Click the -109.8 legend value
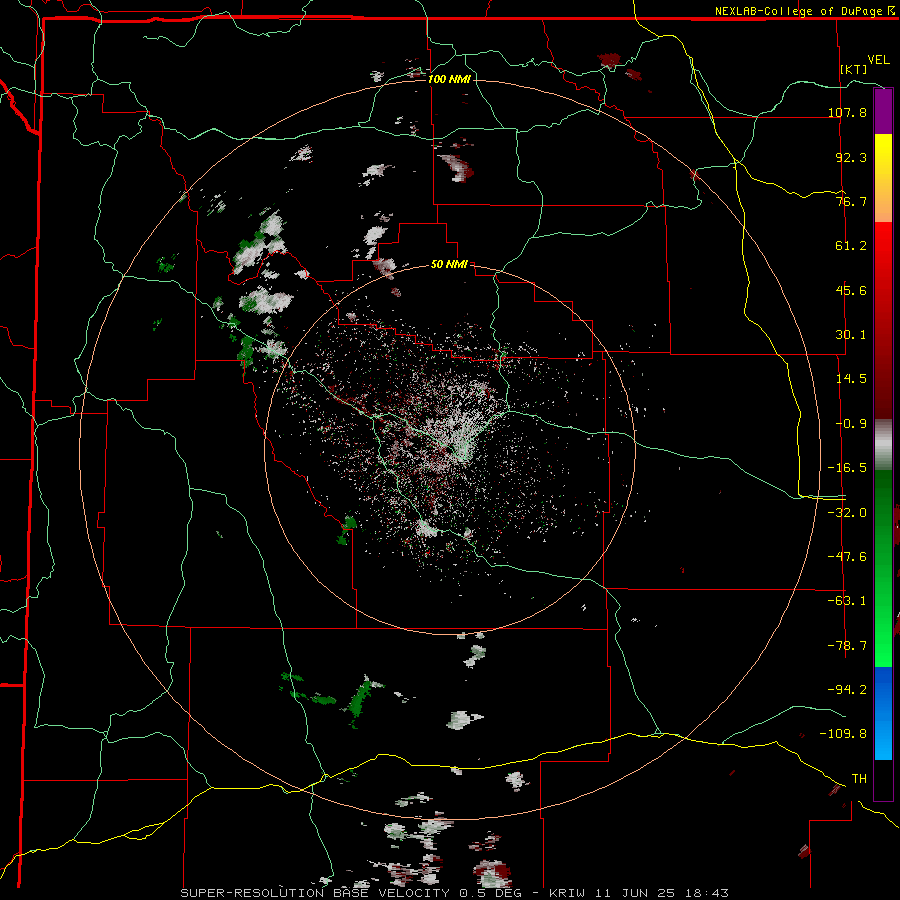This screenshot has width=900, height=900. (x=843, y=734)
